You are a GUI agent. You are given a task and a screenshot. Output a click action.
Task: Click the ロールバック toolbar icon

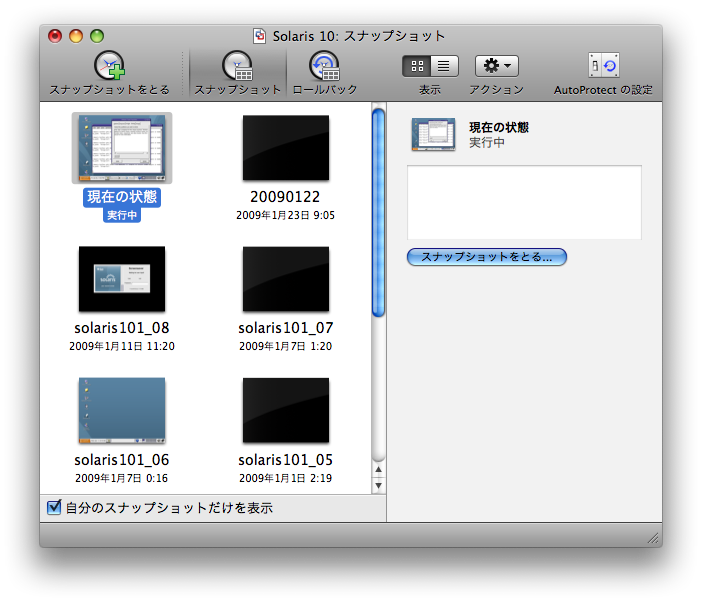tap(325, 66)
